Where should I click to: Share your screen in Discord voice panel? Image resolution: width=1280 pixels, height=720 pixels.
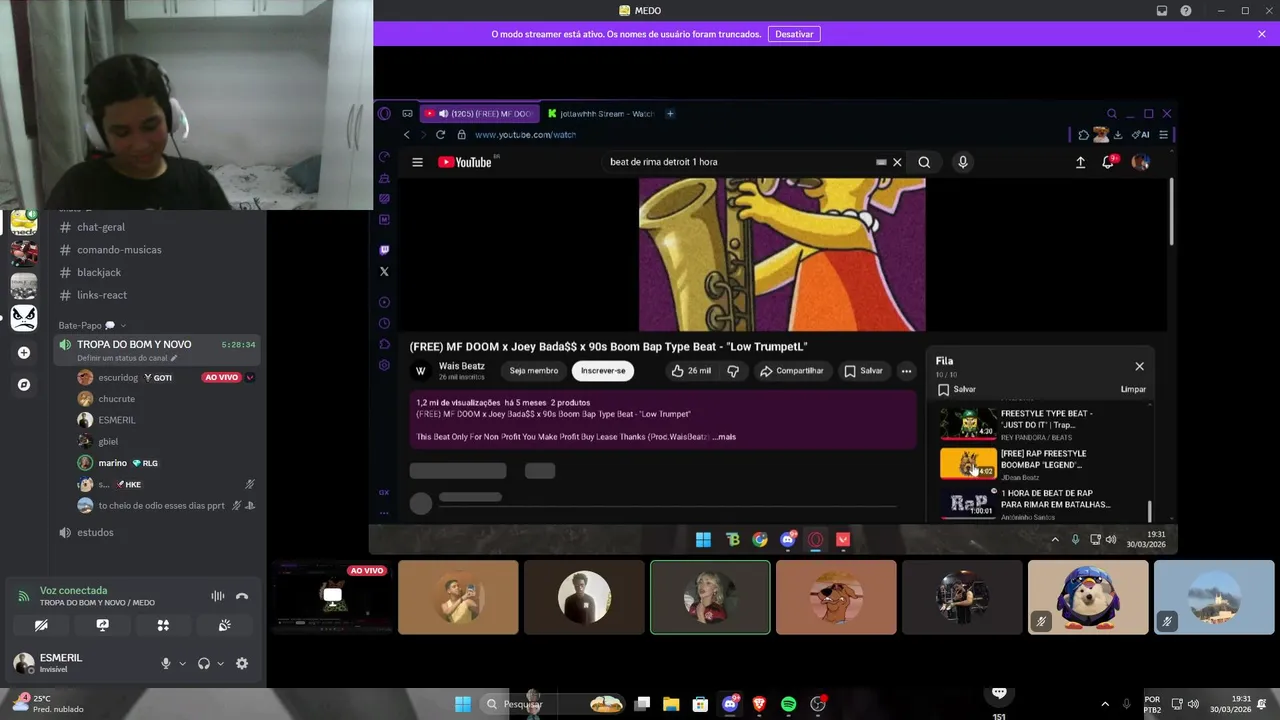[x=102, y=625]
